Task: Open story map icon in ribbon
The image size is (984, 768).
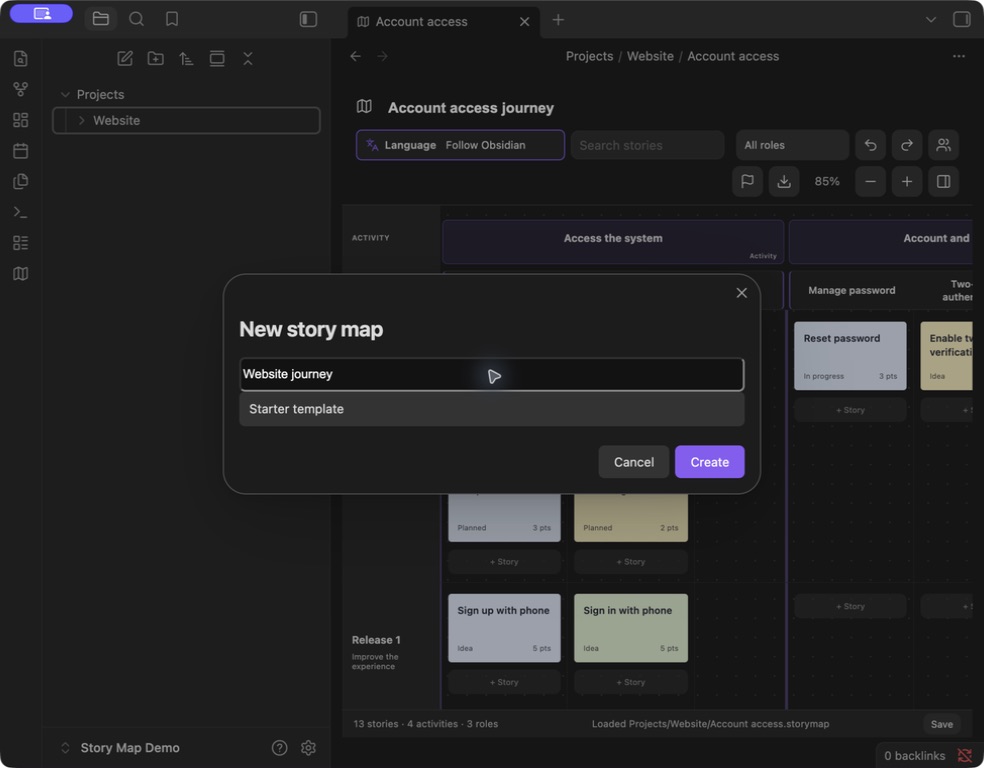Action: (x=21, y=274)
